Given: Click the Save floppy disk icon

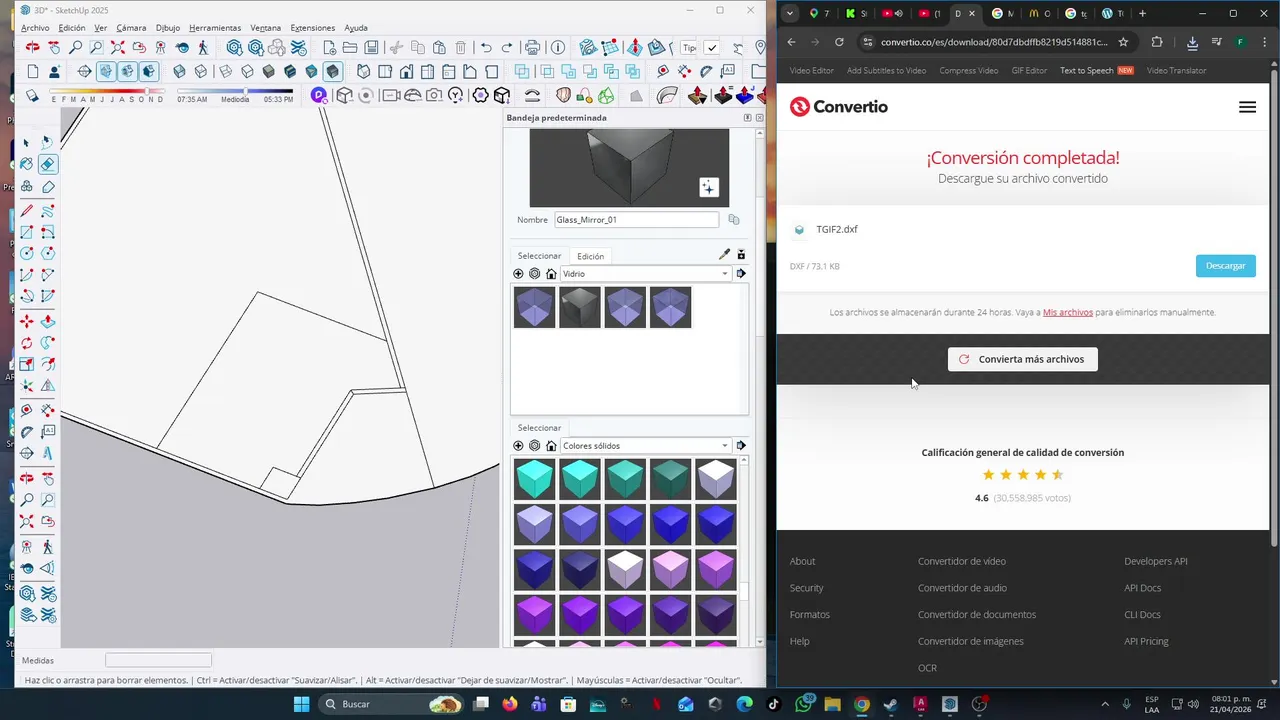Looking at the screenshot, I should pos(371,47).
